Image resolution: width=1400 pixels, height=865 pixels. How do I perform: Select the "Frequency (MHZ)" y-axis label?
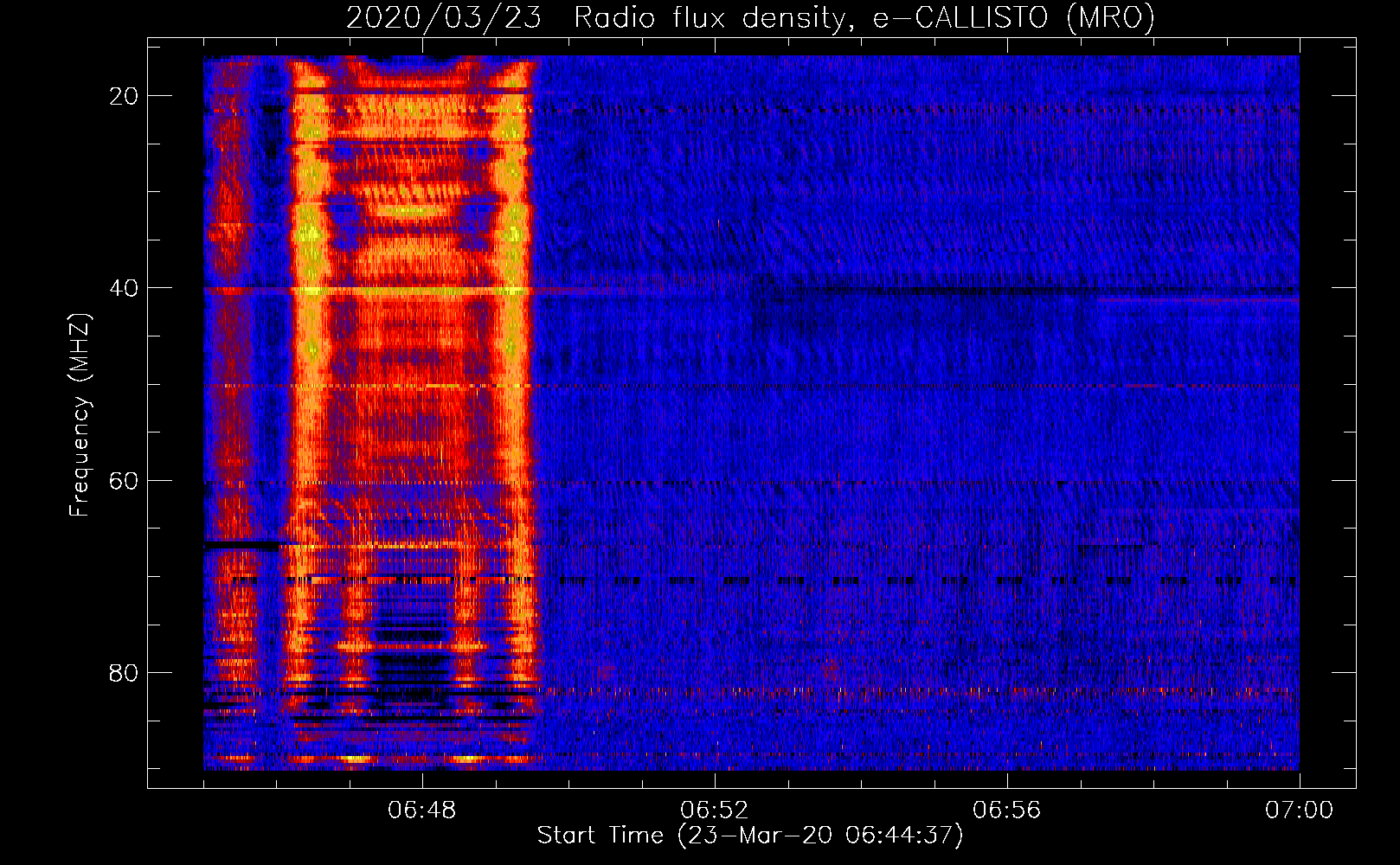tap(80, 415)
